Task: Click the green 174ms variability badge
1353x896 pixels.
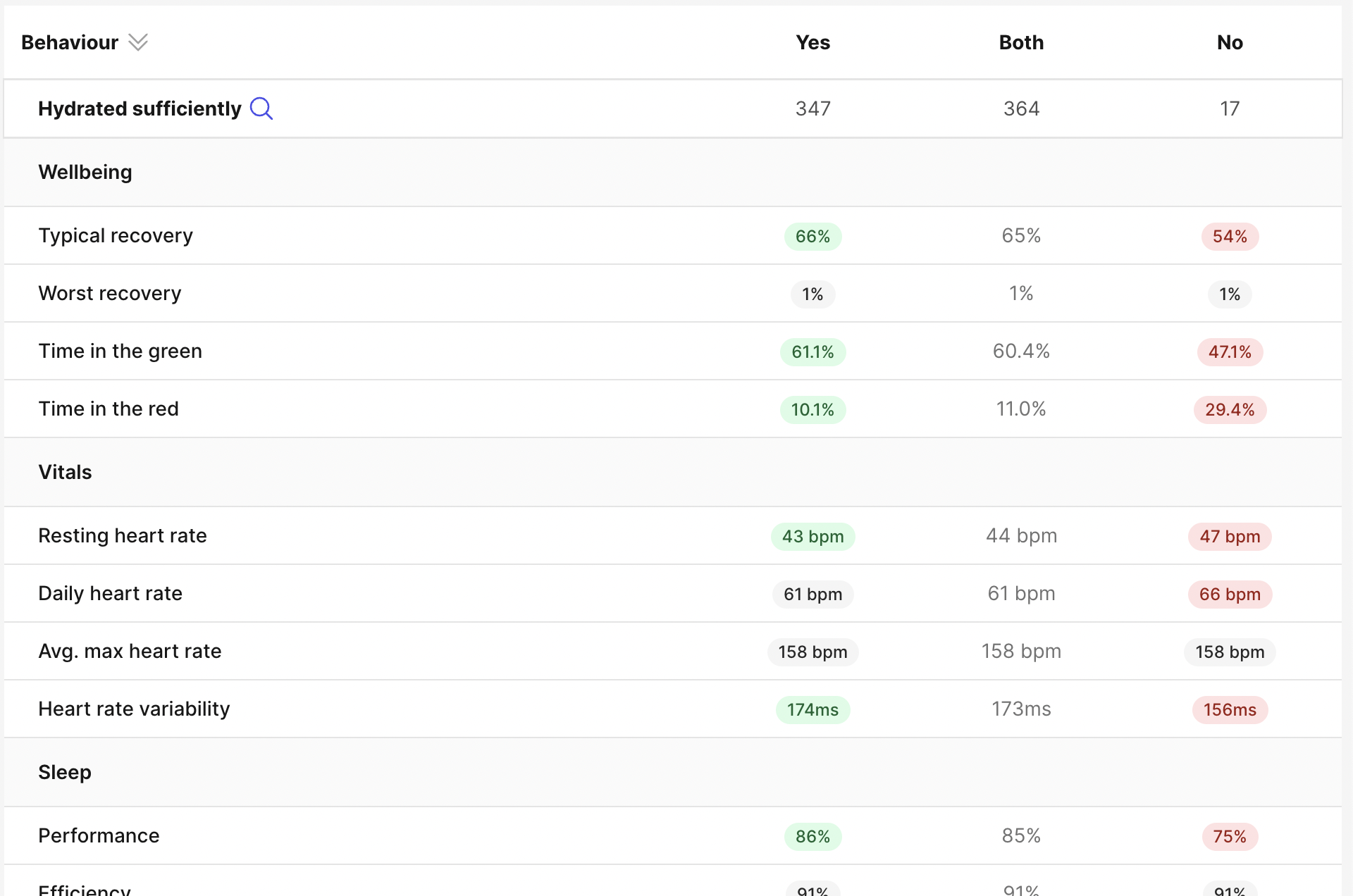Action: 813,709
